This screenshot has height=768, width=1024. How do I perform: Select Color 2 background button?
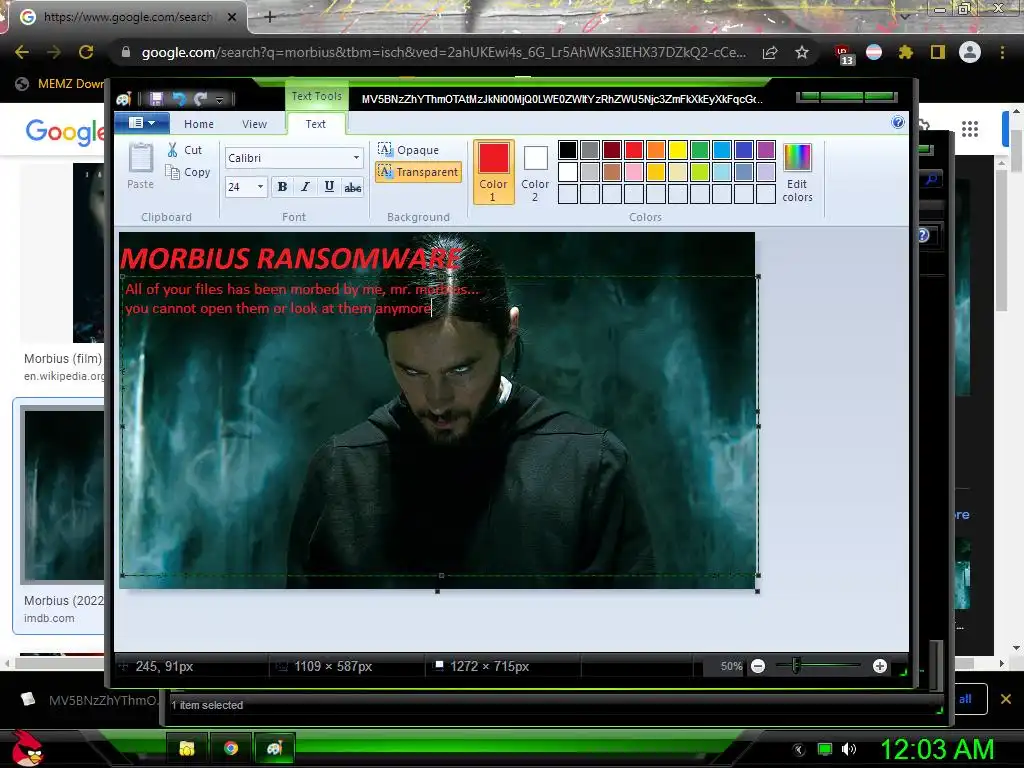pyautogui.click(x=535, y=172)
